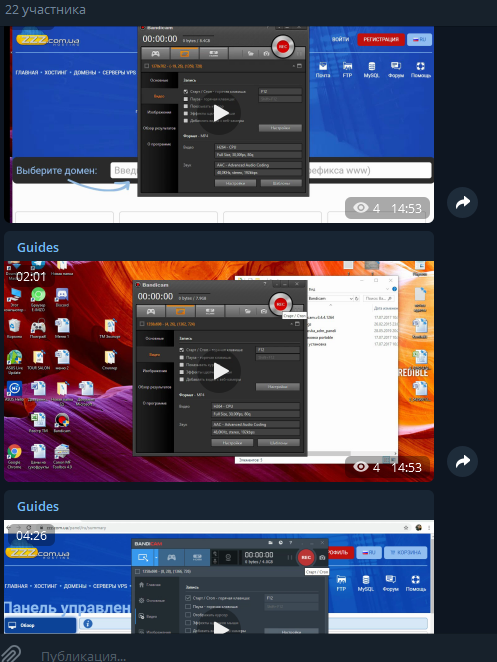Click the 02:01 duration badge
Image resolution: width=497 pixels, height=662 pixels.
31,277
